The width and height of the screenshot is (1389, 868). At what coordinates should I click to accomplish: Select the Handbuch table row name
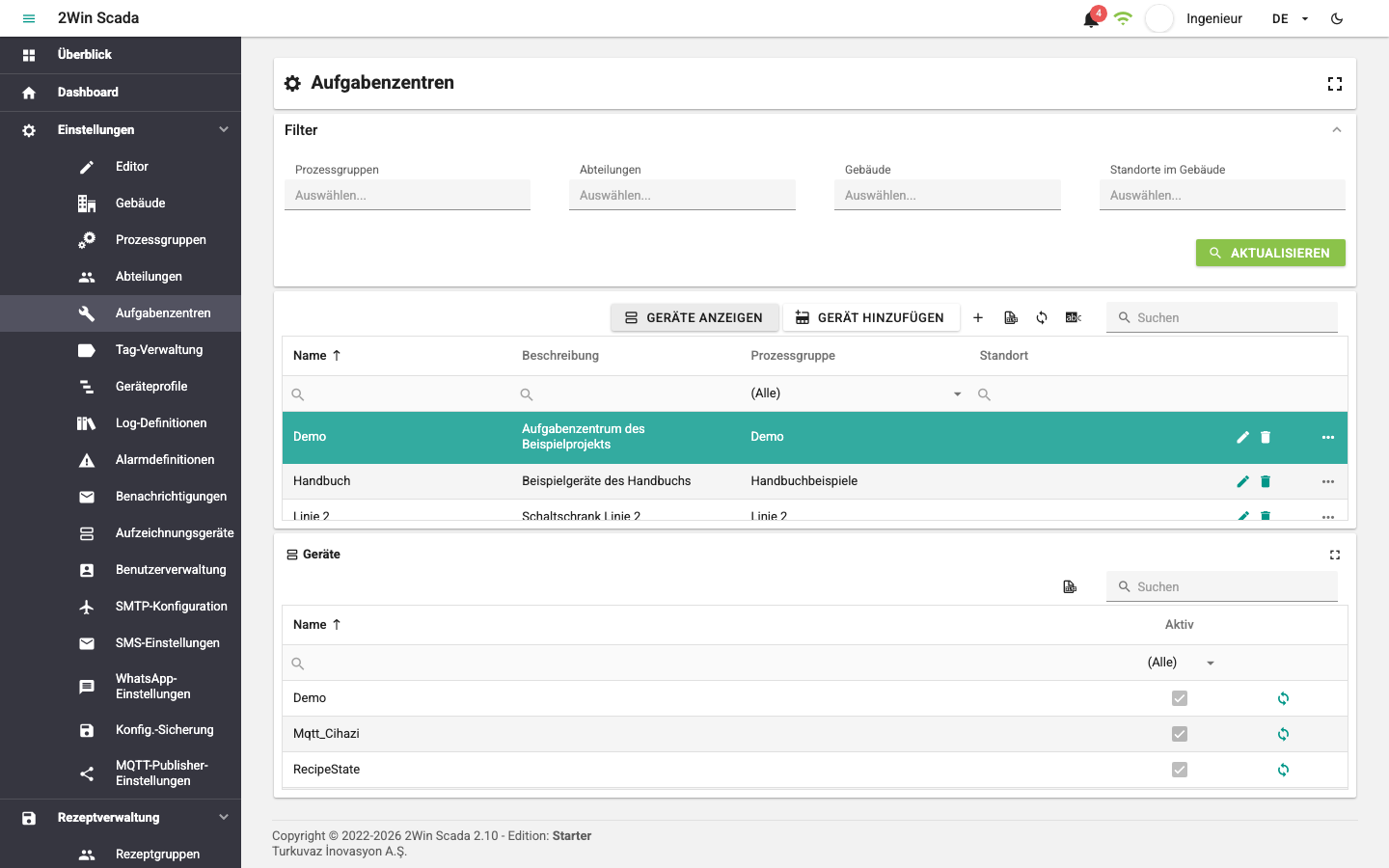[x=322, y=481]
